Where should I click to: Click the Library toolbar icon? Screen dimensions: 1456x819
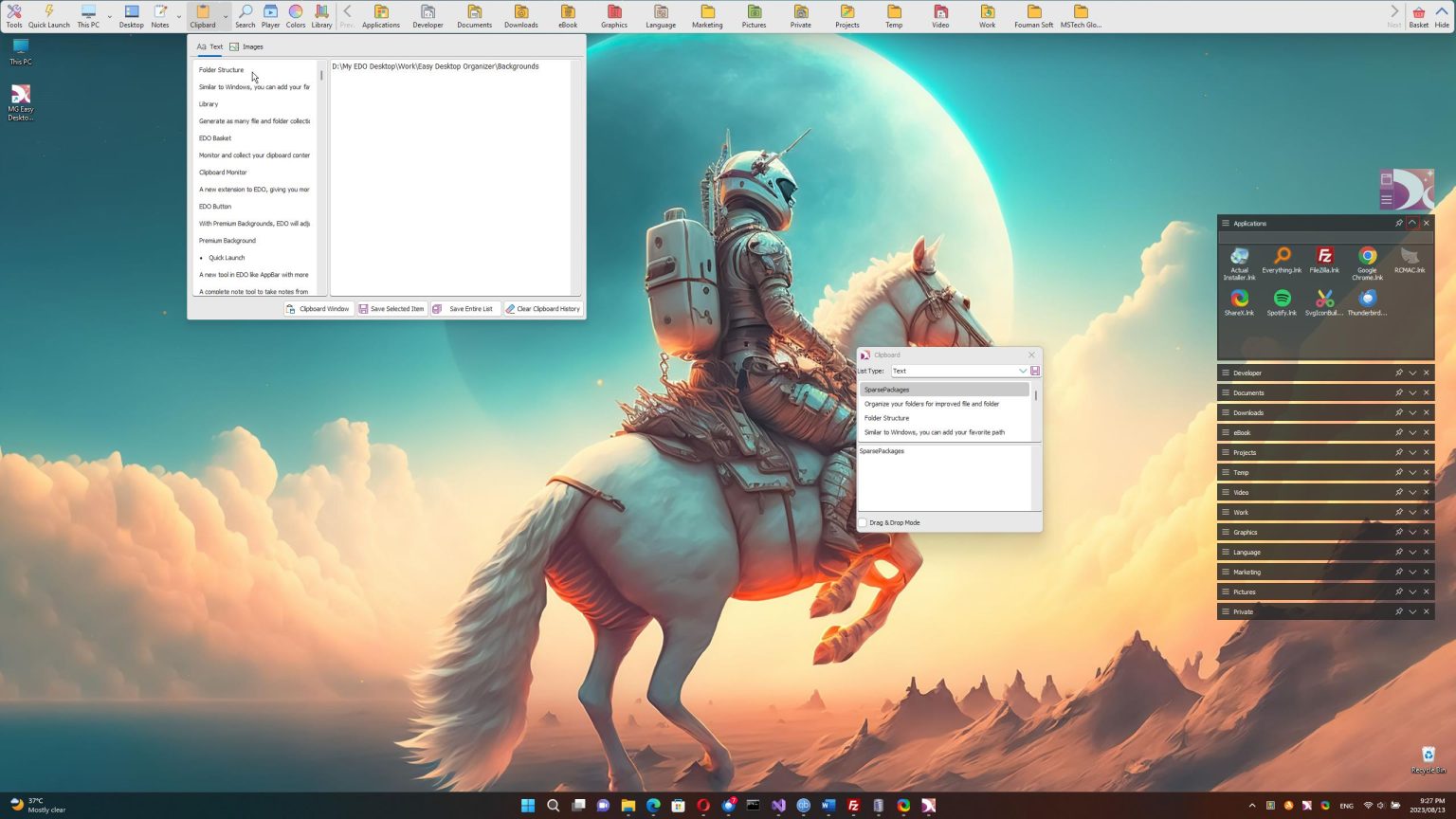(321, 15)
